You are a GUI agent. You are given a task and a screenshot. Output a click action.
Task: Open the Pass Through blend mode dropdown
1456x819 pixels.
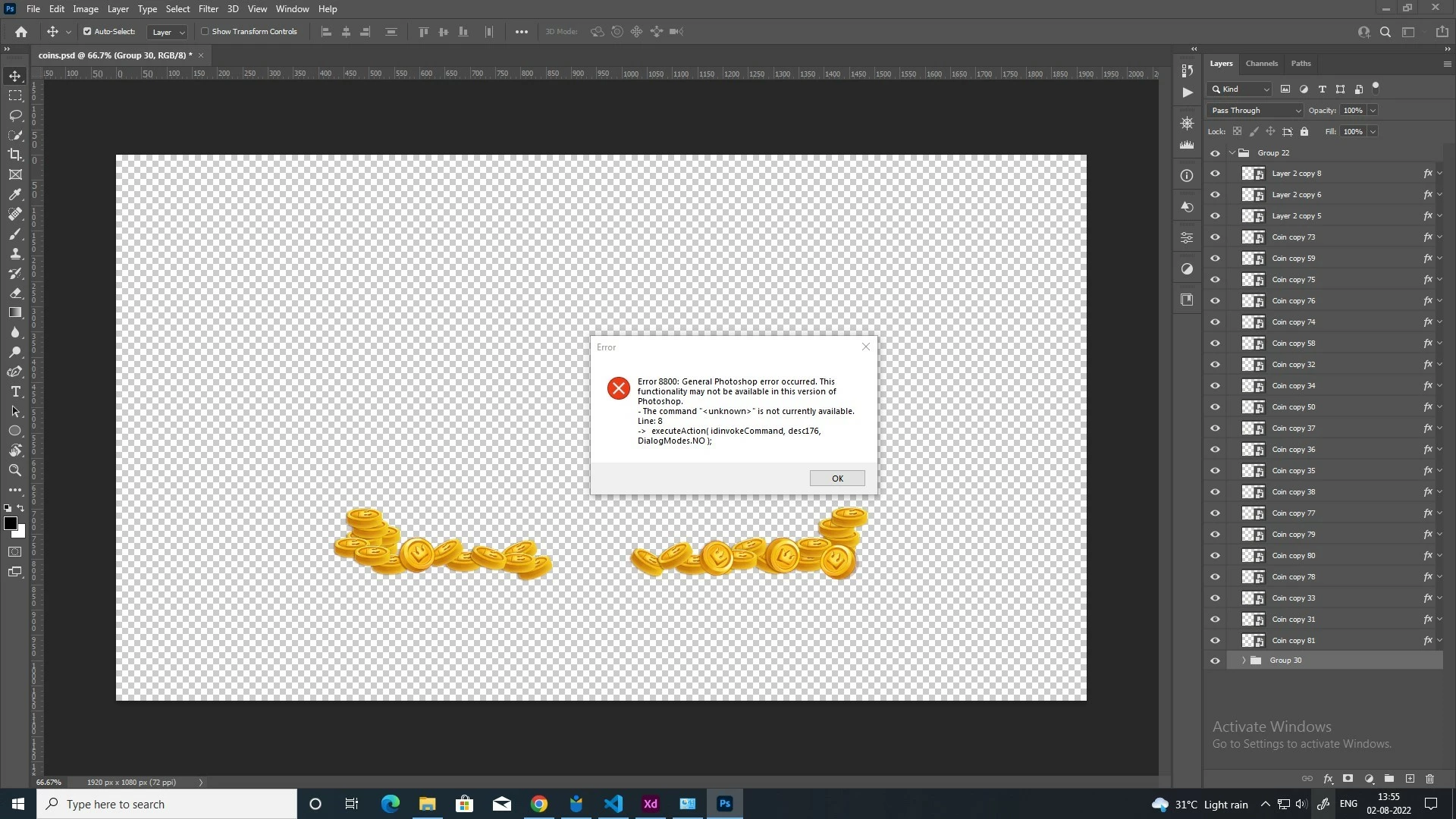pos(1255,111)
